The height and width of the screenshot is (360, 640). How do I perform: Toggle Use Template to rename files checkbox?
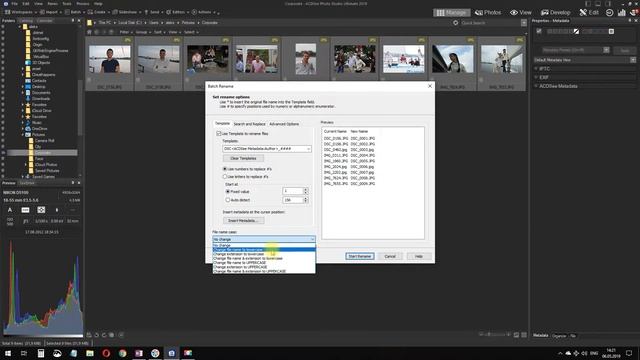click(x=219, y=133)
